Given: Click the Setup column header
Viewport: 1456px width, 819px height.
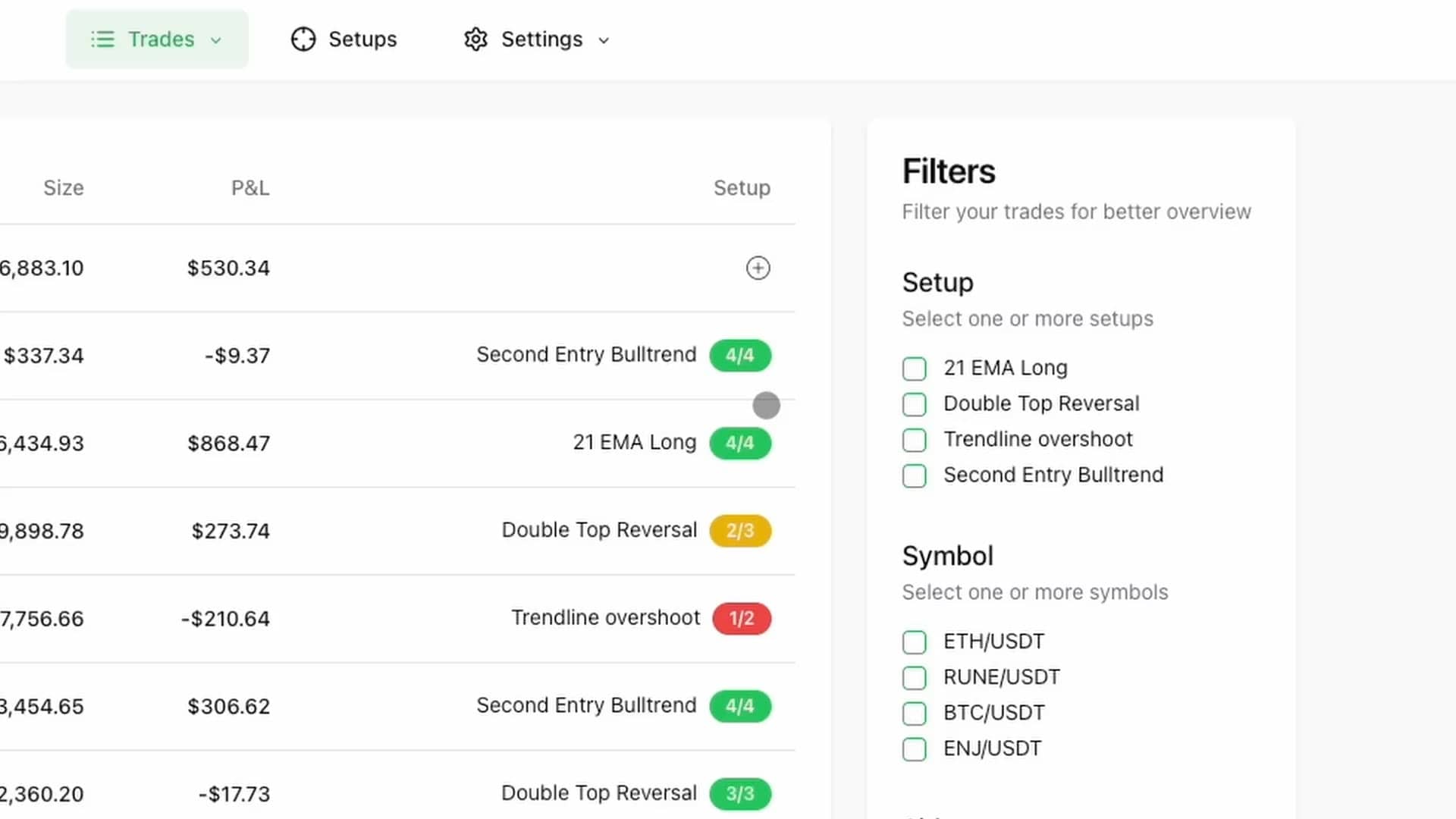Looking at the screenshot, I should point(742,188).
